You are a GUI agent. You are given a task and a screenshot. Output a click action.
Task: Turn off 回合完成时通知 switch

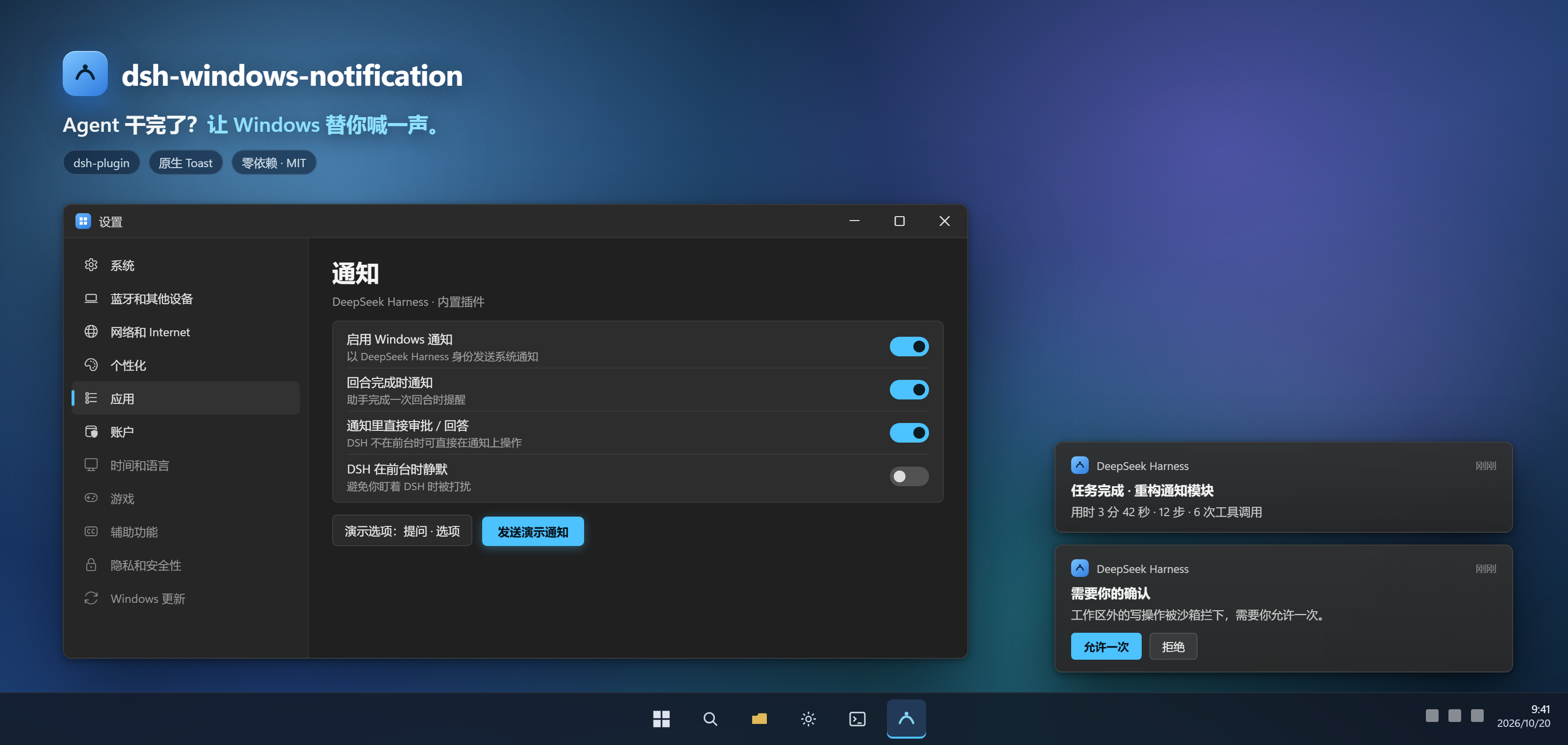pos(909,390)
